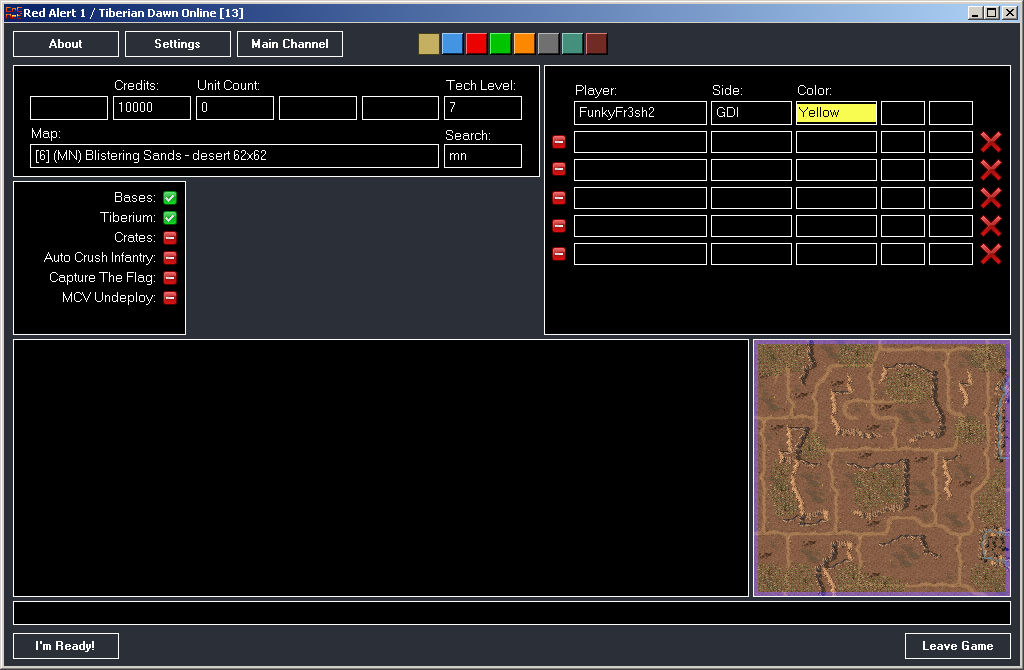The width and height of the screenshot is (1024, 670).
Task: Disable the Bases option
Action: click(x=170, y=197)
